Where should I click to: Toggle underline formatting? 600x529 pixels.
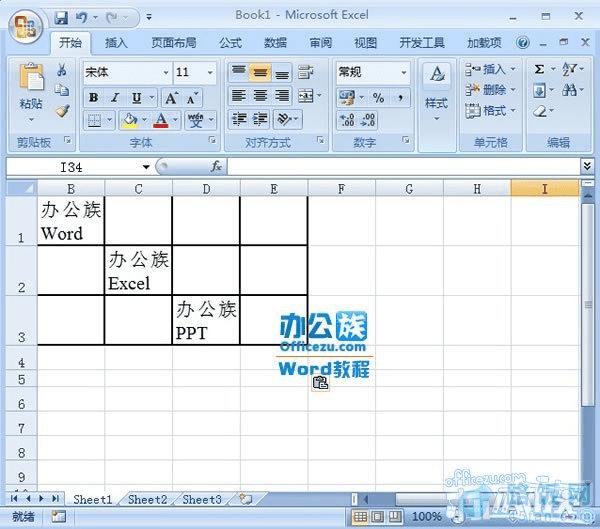pyautogui.click(x=136, y=98)
